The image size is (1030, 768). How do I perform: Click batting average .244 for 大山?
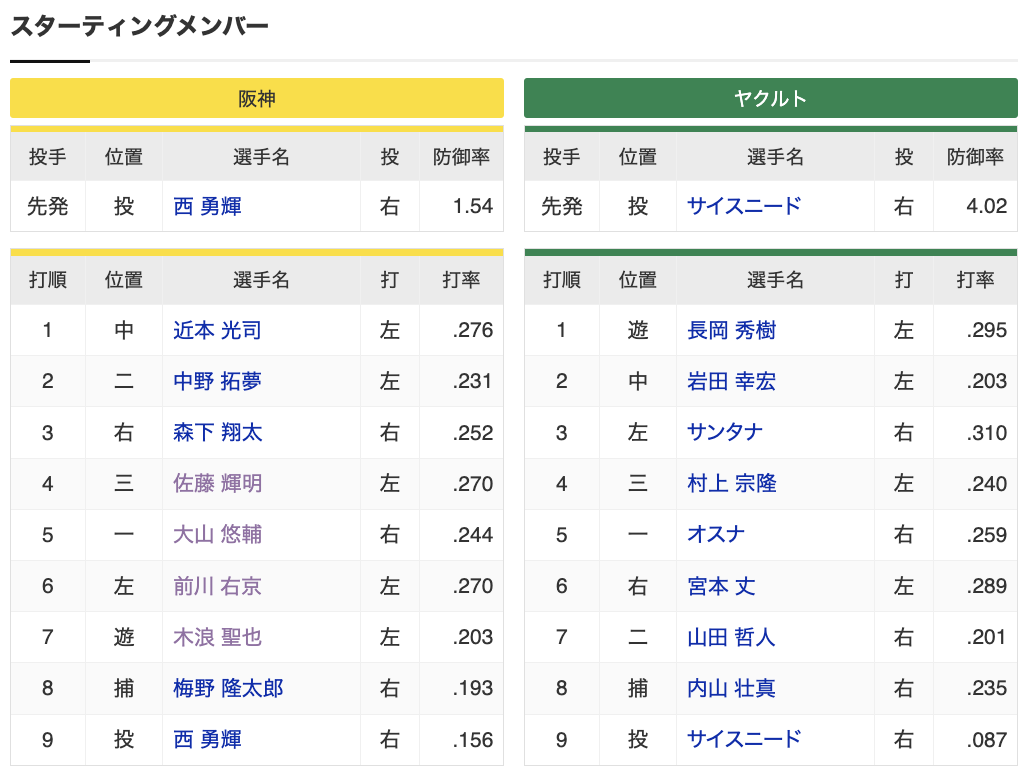(x=472, y=534)
